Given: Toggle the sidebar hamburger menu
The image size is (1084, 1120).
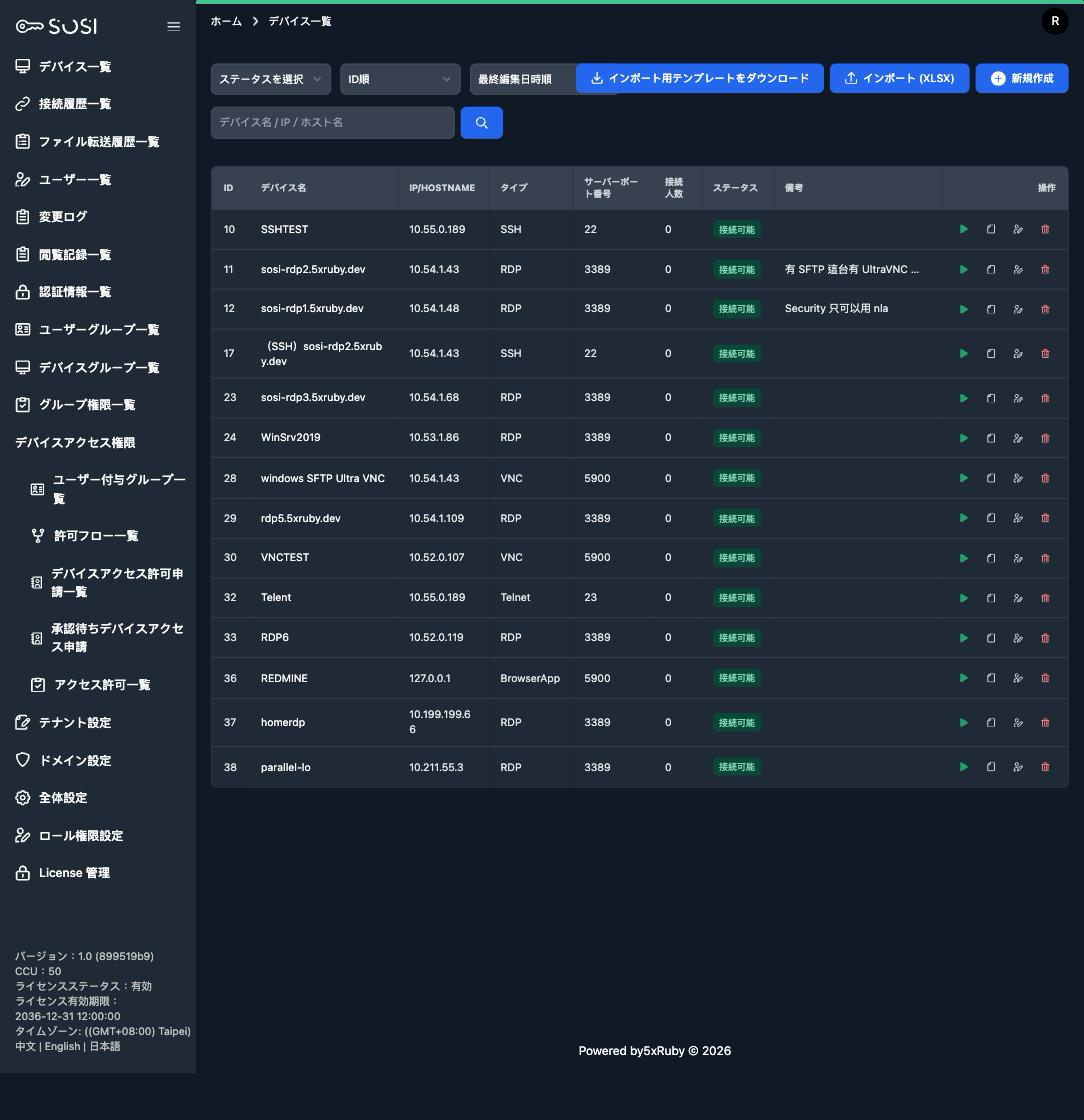Looking at the screenshot, I should click(x=174, y=26).
